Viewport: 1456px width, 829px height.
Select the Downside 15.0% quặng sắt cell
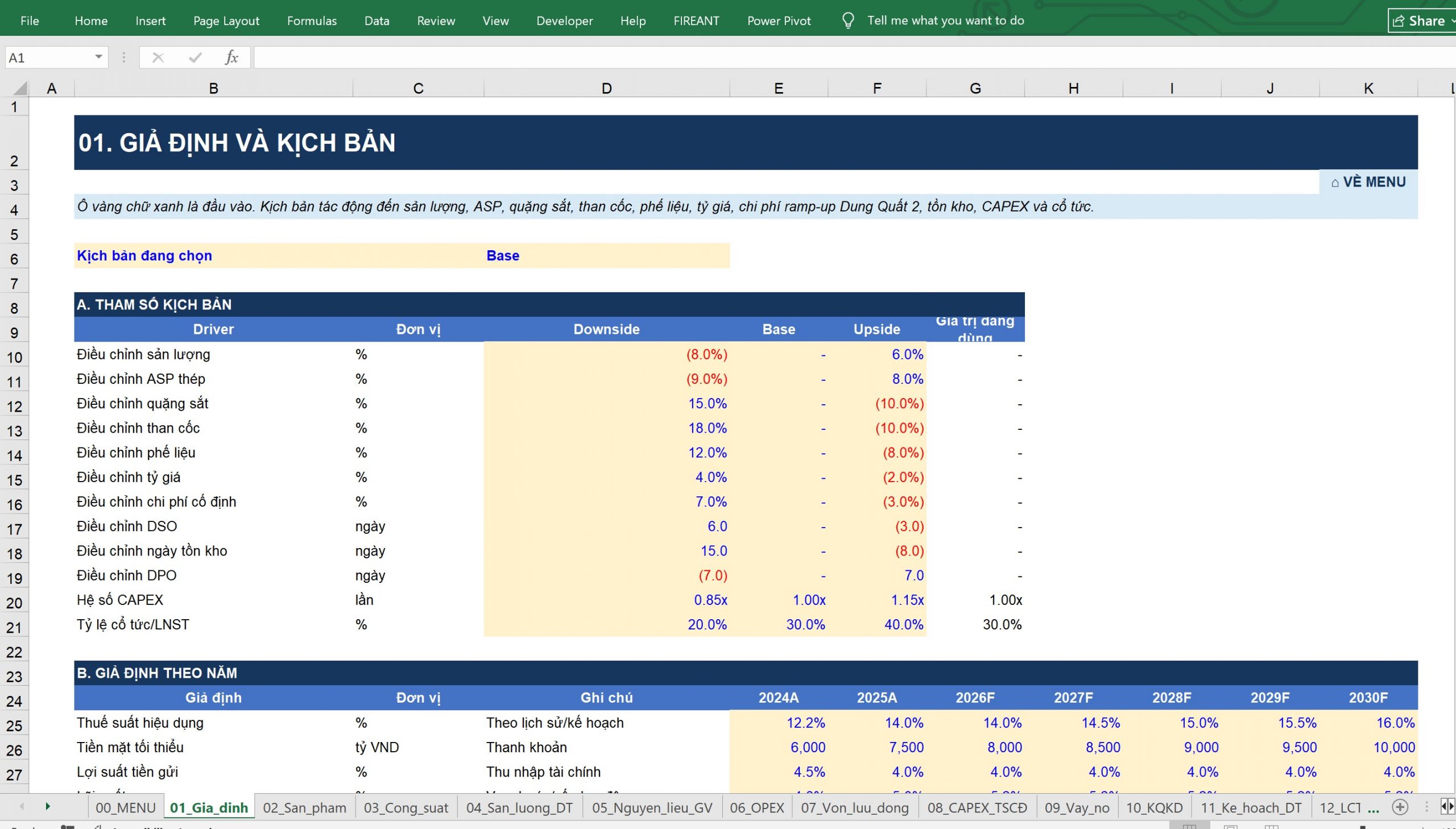pos(606,404)
